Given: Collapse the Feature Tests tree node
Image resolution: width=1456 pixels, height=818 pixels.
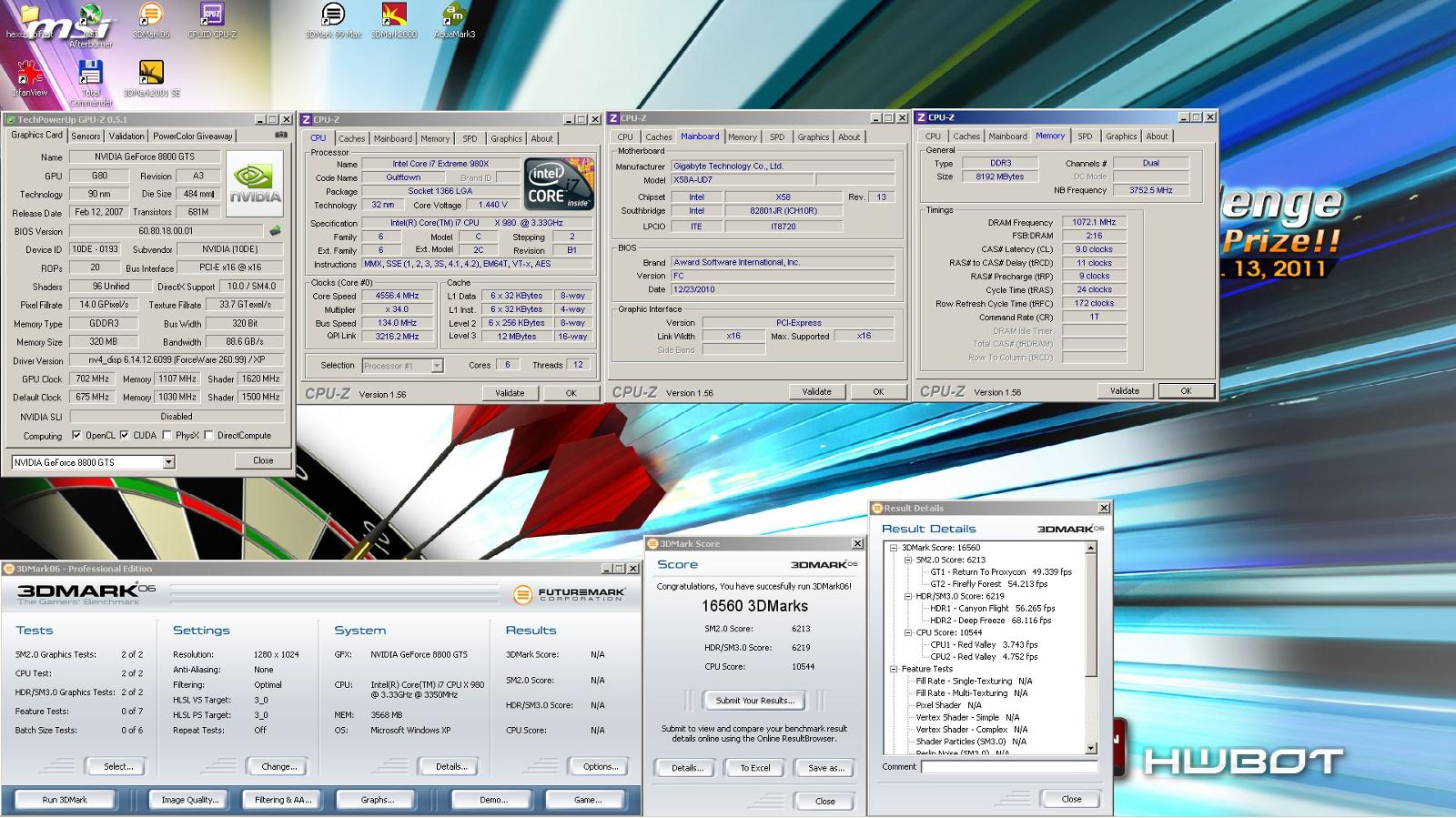Looking at the screenshot, I should [894, 669].
